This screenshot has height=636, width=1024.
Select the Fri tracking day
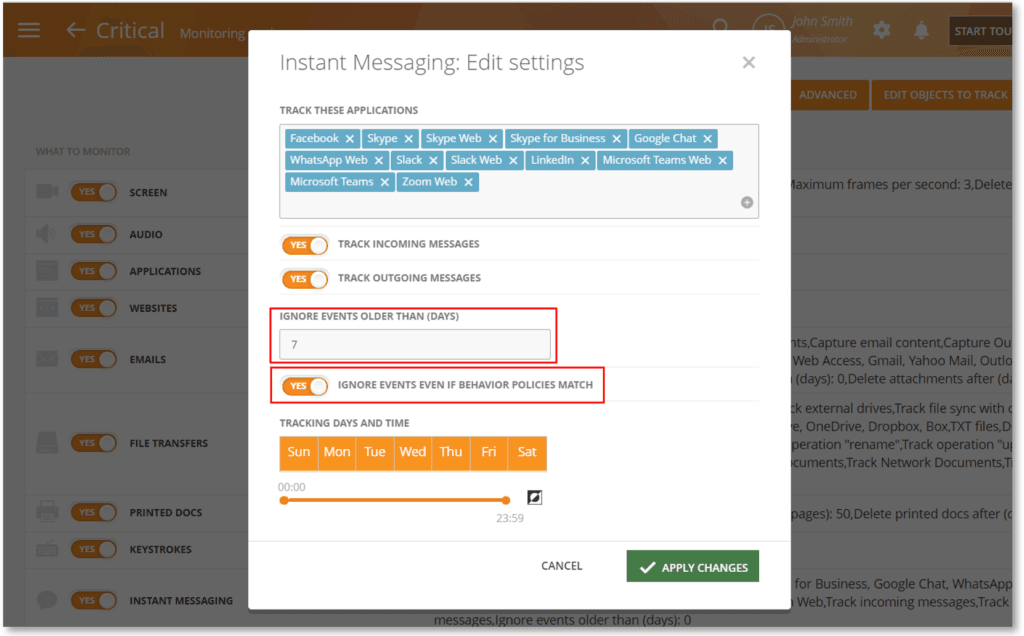pos(488,453)
